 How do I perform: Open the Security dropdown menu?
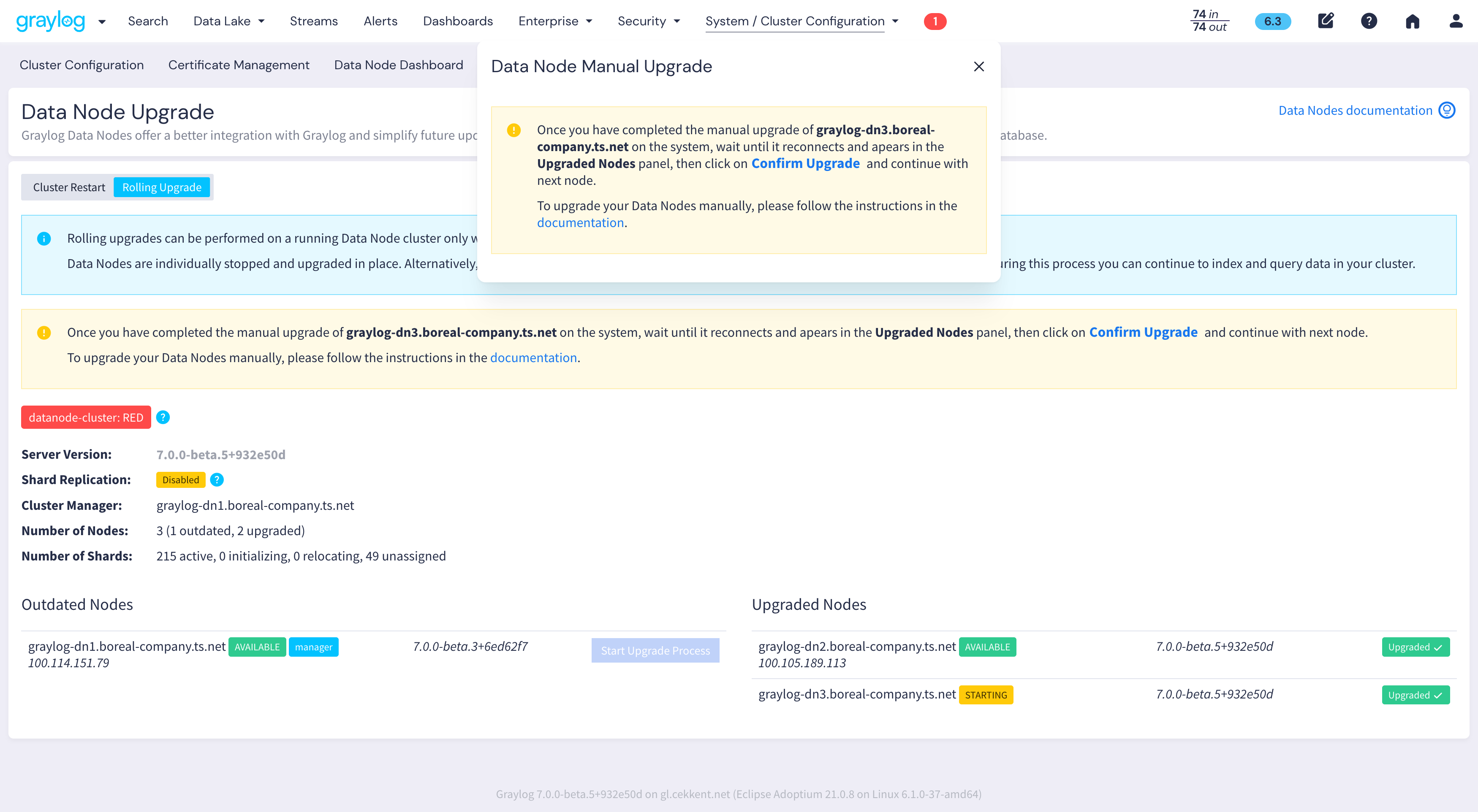click(648, 21)
